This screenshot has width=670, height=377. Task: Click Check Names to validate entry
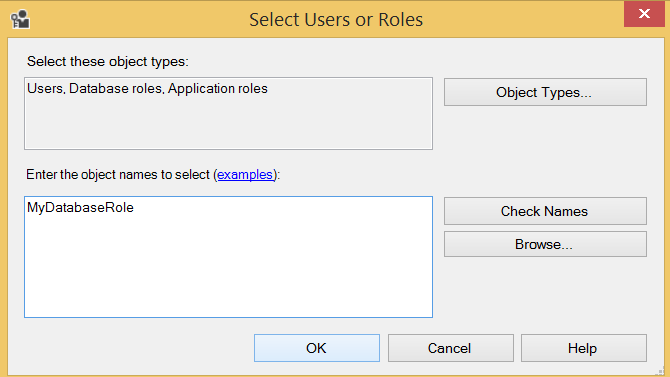tap(545, 211)
